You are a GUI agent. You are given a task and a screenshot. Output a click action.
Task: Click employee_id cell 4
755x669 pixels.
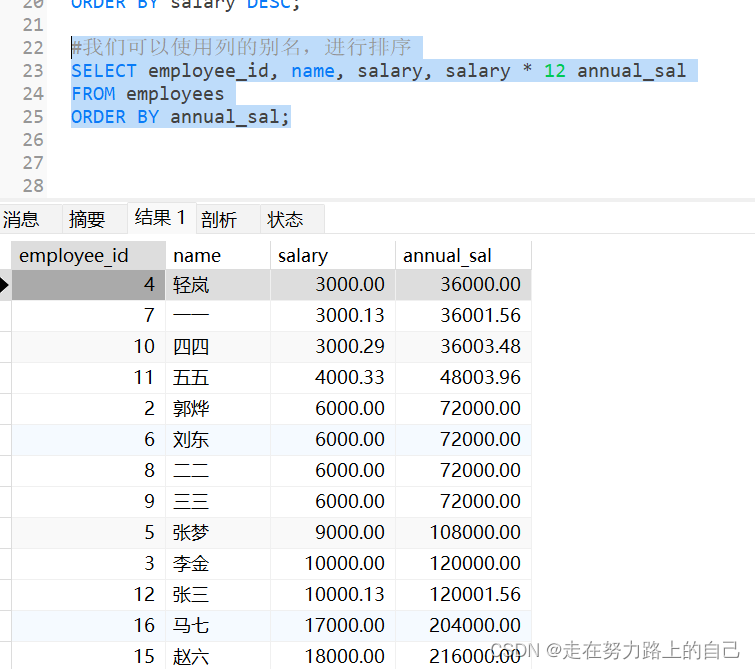tap(88, 285)
